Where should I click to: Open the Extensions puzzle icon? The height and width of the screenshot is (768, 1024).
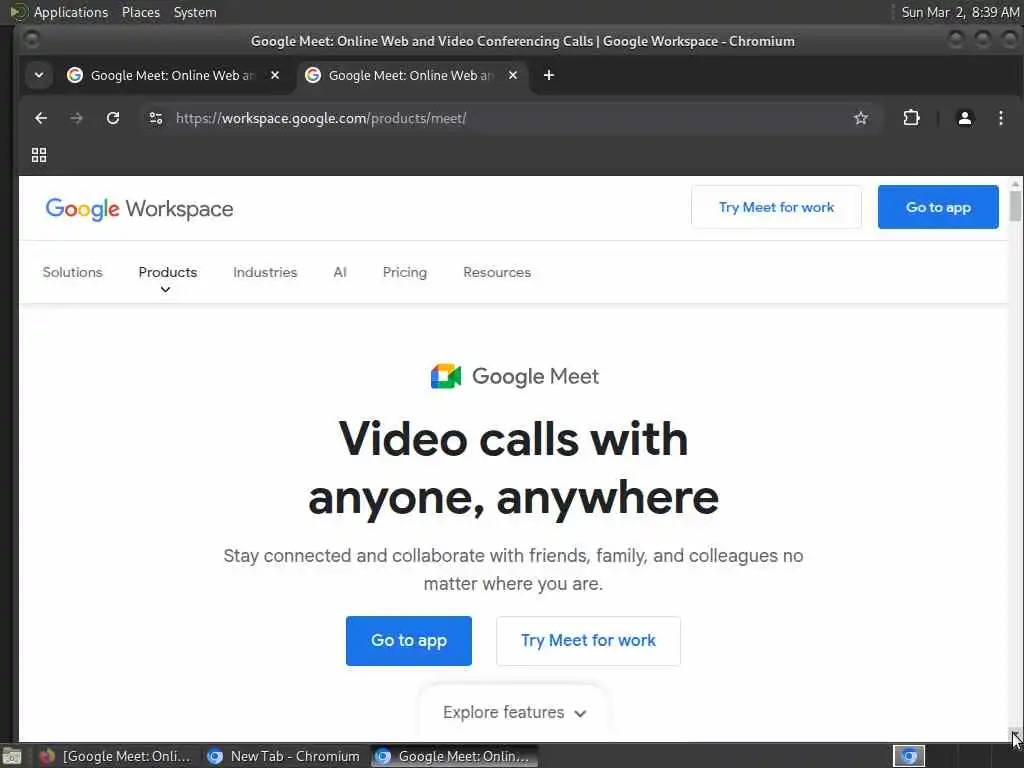click(x=911, y=118)
